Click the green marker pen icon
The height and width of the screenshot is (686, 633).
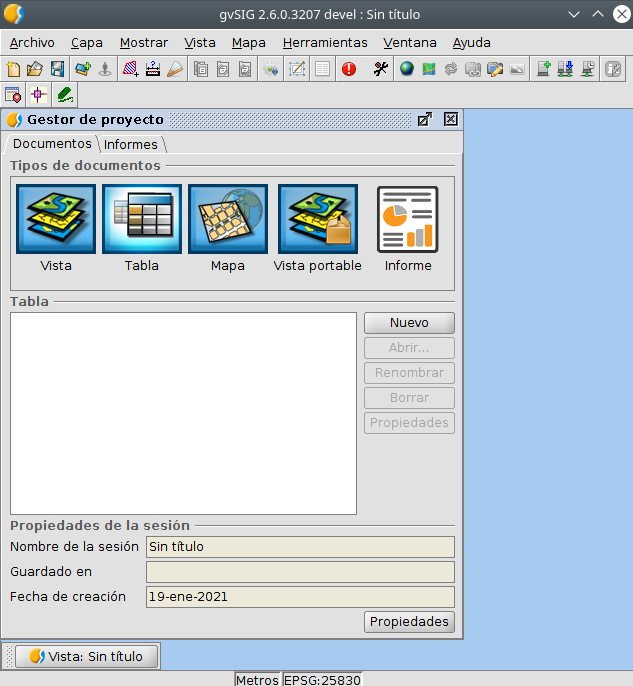click(65, 94)
